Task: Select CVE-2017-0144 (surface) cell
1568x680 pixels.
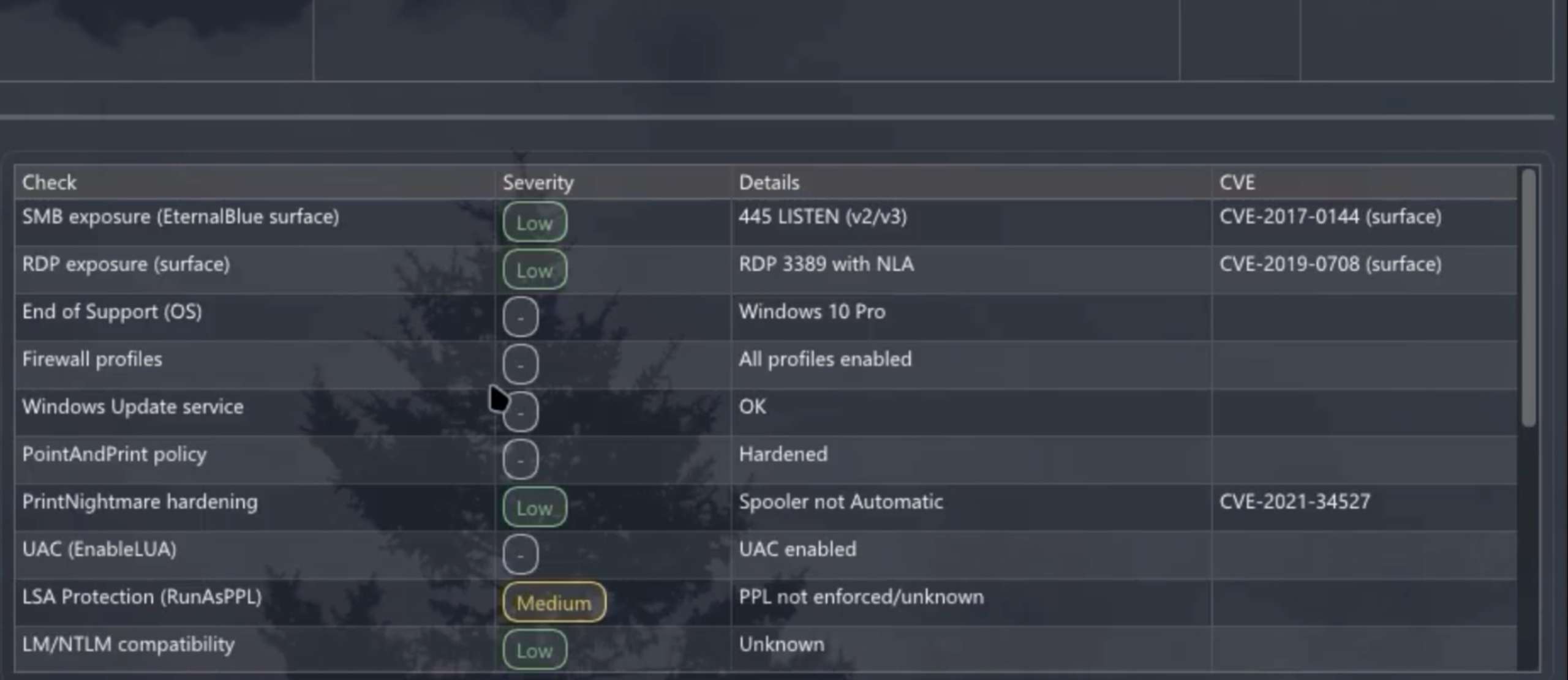Action: click(1330, 217)
